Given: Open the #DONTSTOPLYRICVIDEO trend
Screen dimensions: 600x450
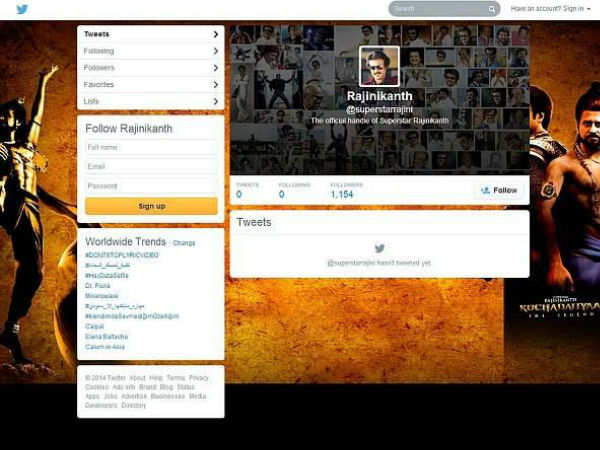Looking at the screenshot, I should 122,255.
